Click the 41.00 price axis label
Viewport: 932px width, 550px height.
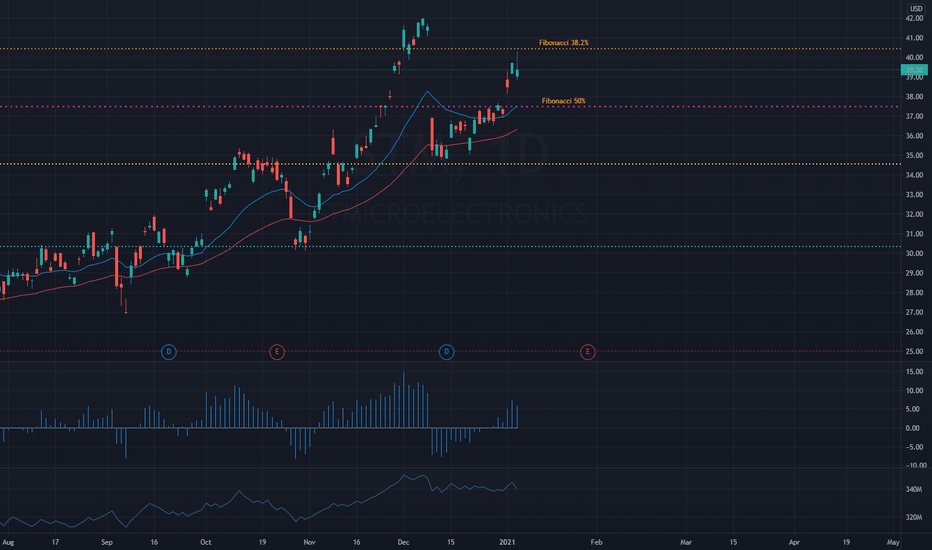point(914,38)
